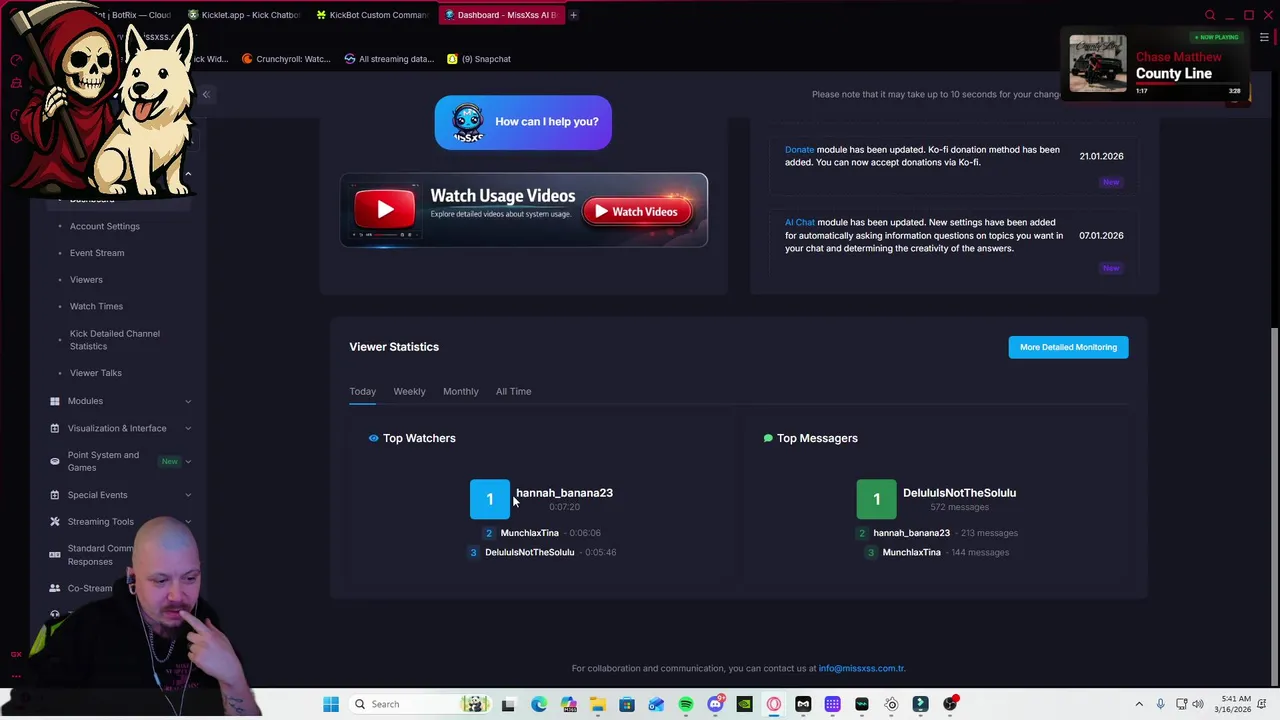Click the Standard Command Responses icon

tap(55, 554)
